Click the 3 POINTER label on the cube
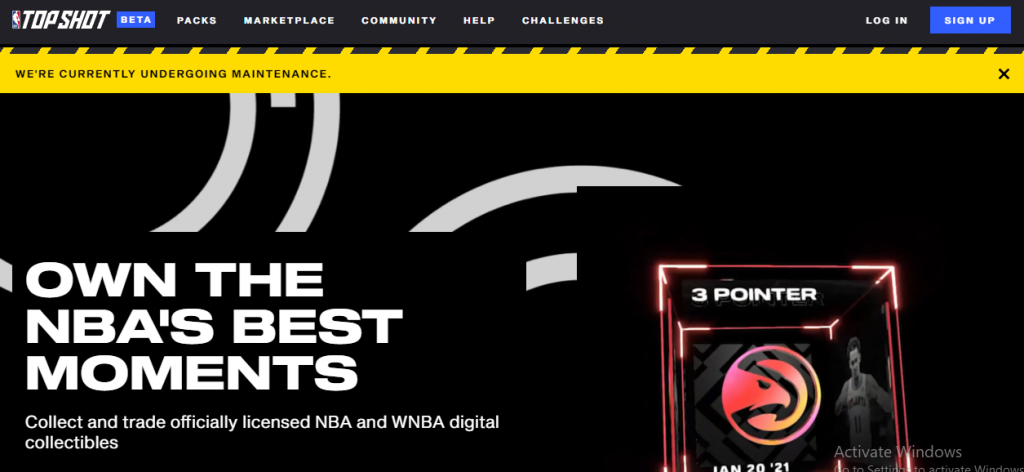The image size is (1024, 472). tap(754, 295)
